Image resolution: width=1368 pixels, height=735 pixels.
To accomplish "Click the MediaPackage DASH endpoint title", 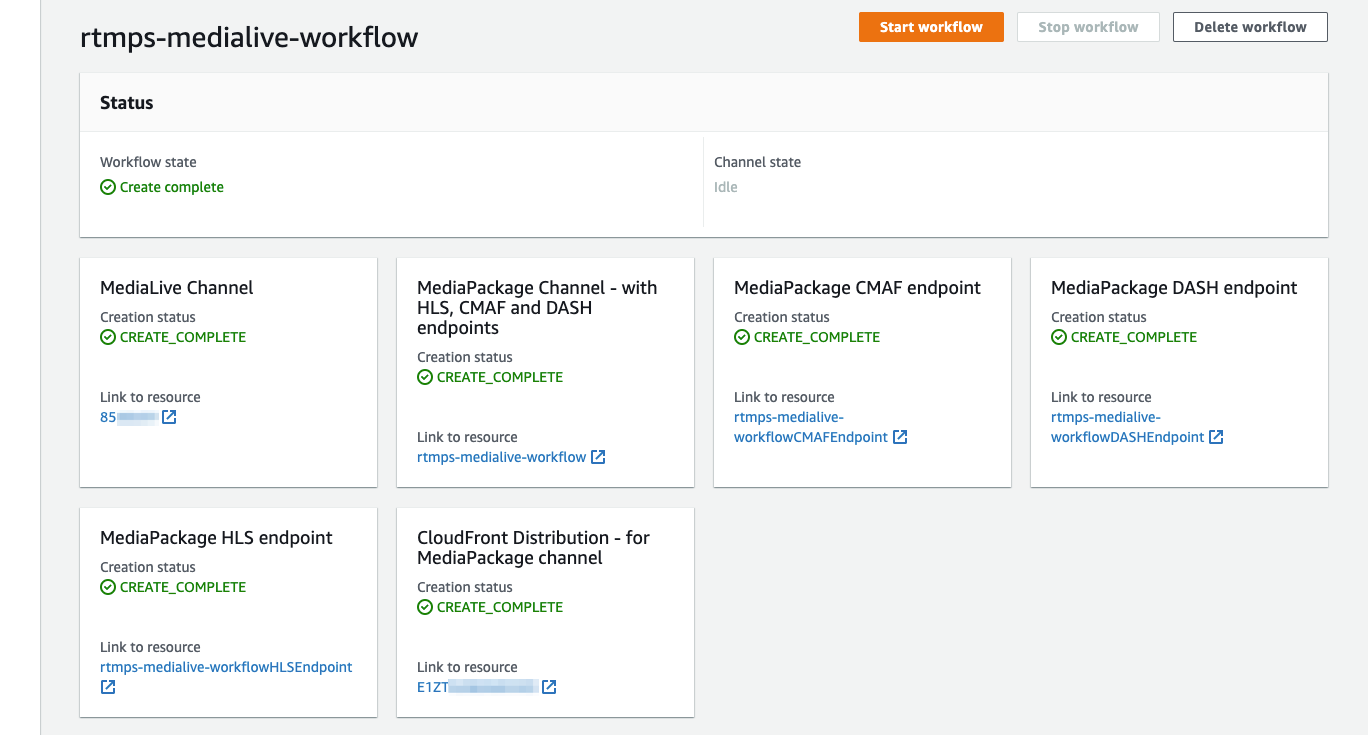I will 1174,288.
